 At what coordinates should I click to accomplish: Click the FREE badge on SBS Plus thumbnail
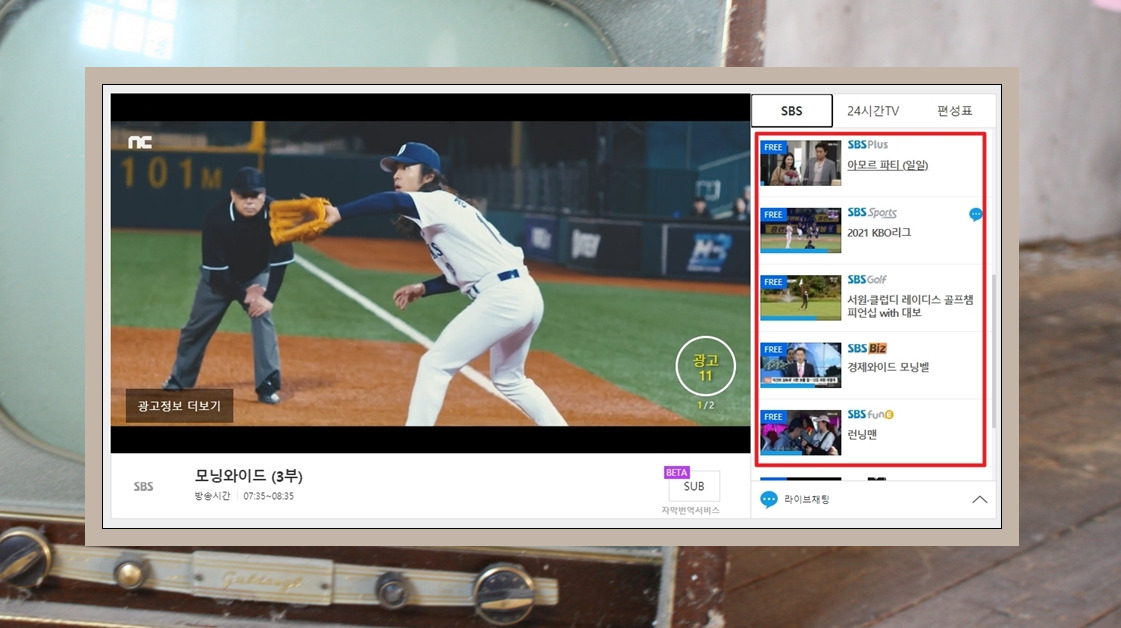click(773, 147)
